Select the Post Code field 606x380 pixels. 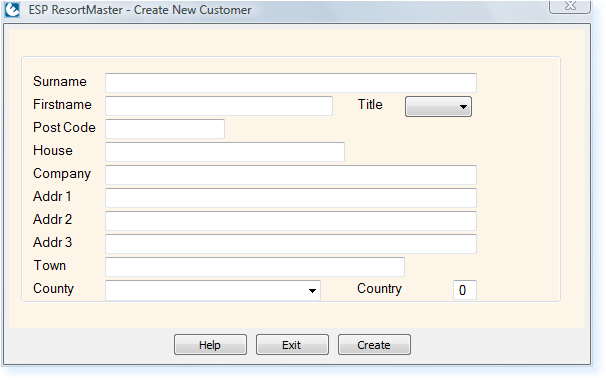pos(165,129)
